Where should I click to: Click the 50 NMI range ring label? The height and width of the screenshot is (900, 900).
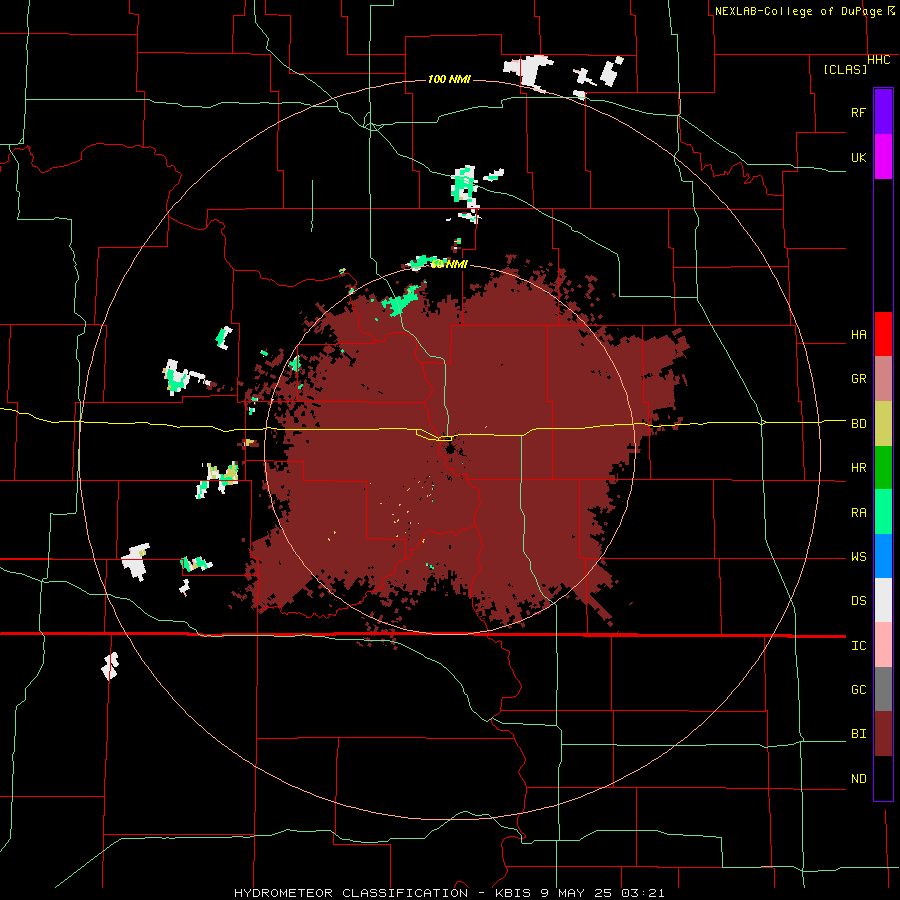click(449, 264)
